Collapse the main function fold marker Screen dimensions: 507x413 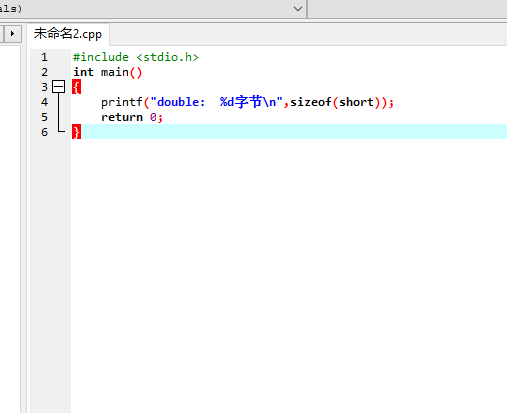(58, 87)
